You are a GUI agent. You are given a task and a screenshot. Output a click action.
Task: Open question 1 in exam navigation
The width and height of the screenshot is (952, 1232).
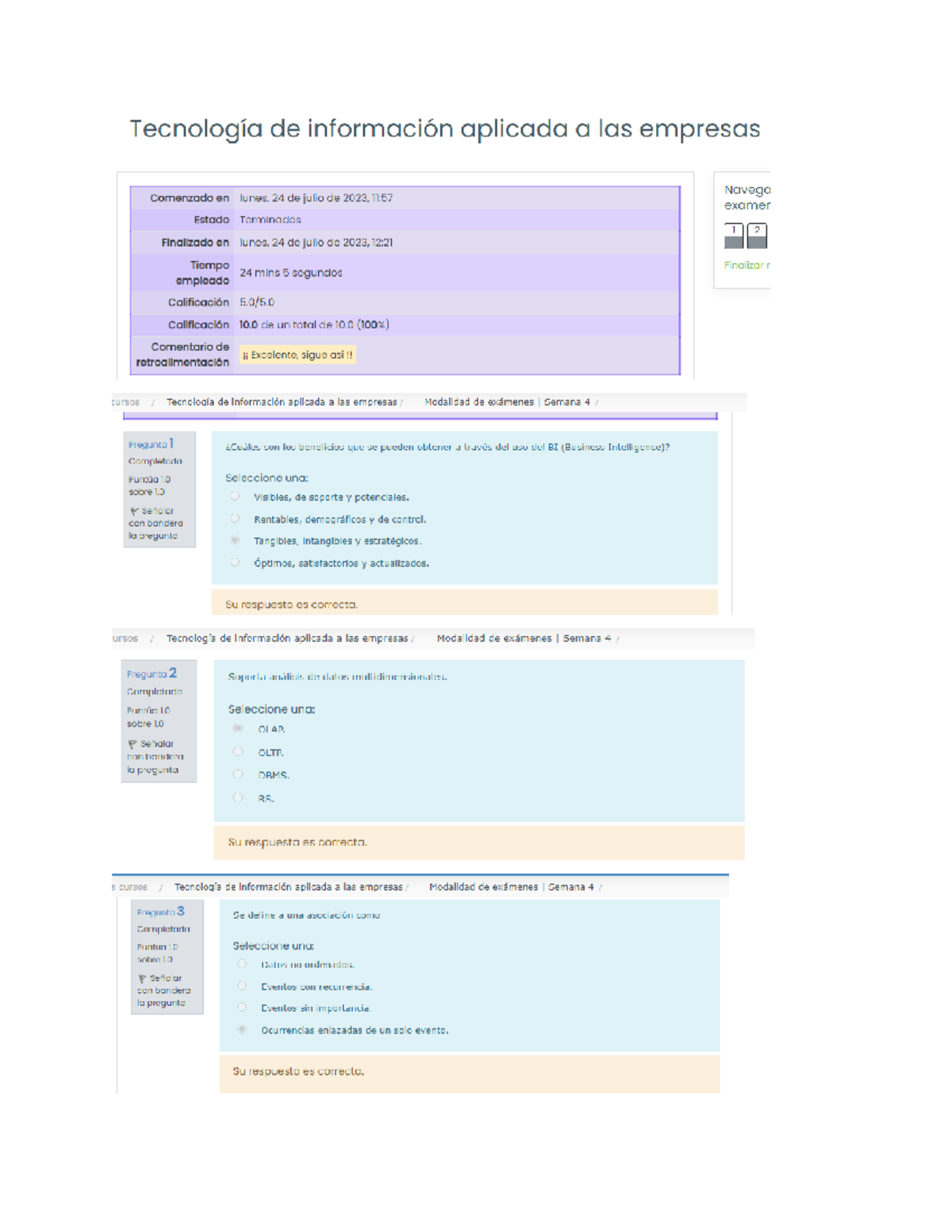[x=734, y=236]
